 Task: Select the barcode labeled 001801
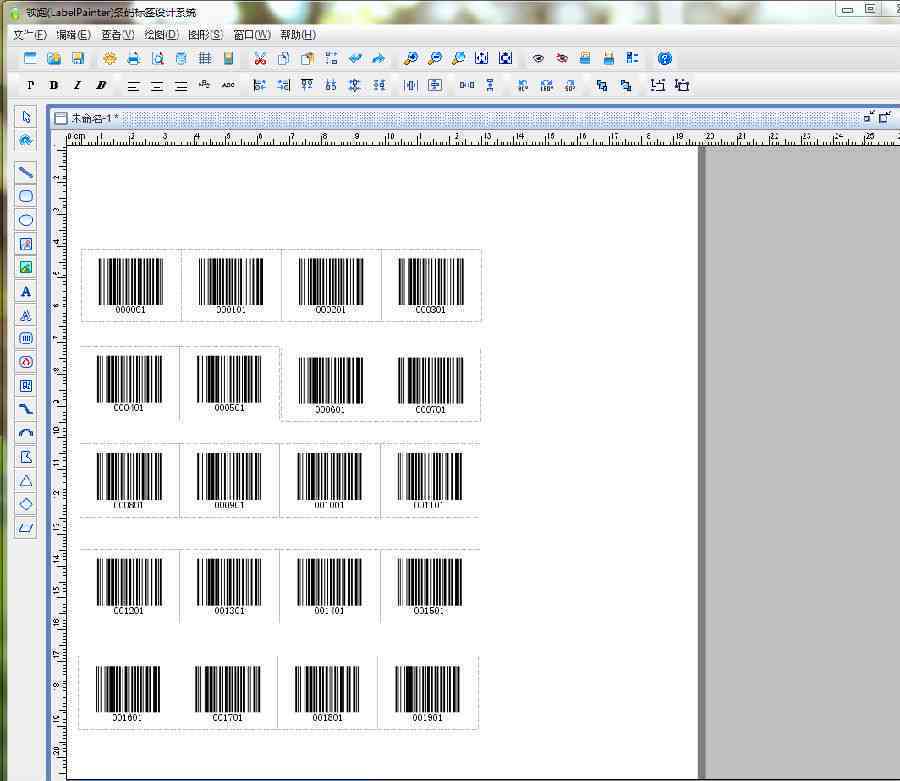tap(327, 694)
